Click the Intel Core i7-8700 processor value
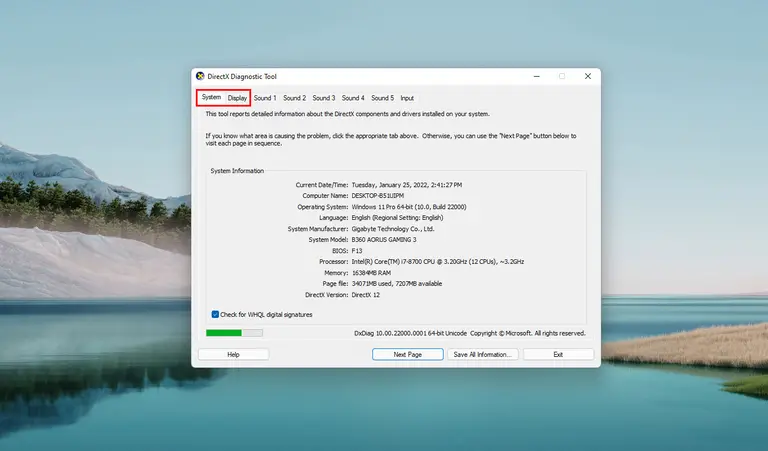The height and width of the screenshot is (451, 768). pyautogui.click(x=438, y=262)
